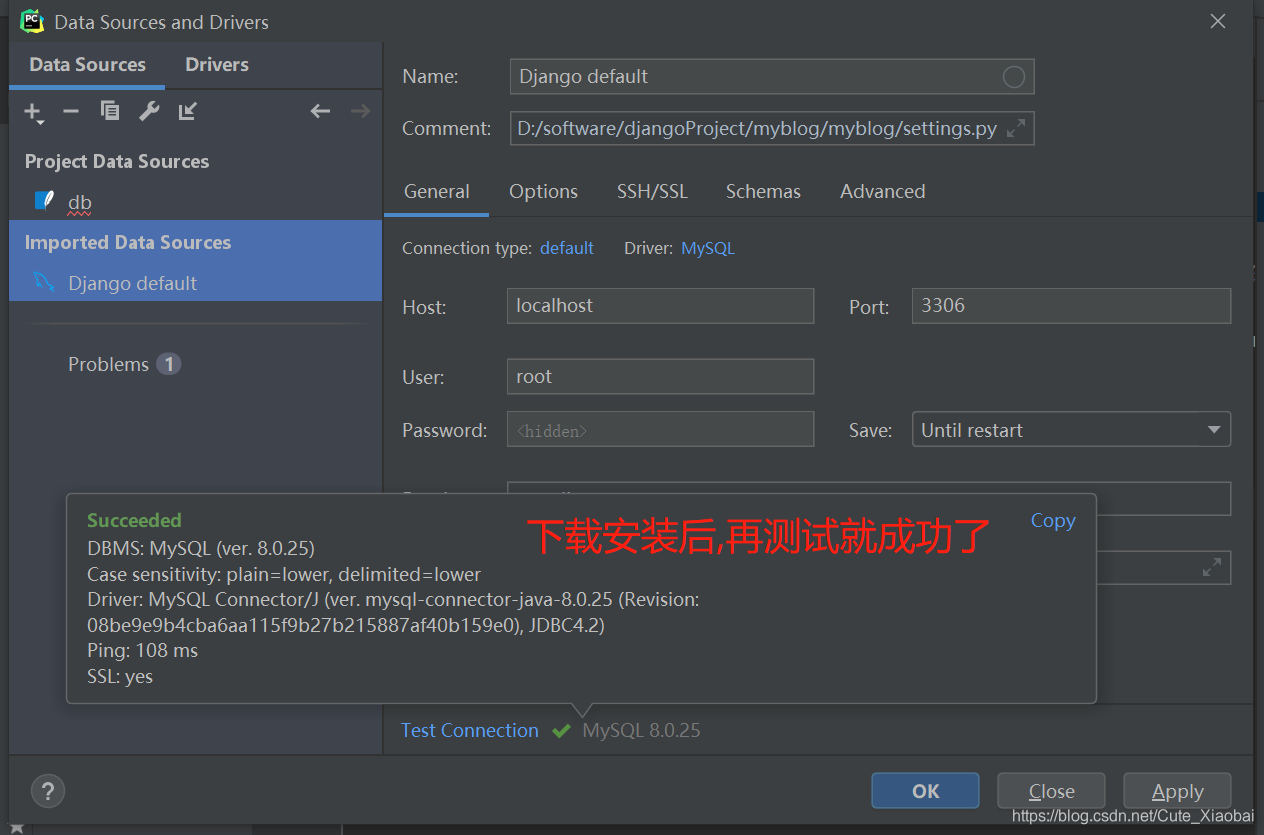Choose data source color circle in Name field
The width and height of the screenshot is (1264, 835).
coord(1013,77)
